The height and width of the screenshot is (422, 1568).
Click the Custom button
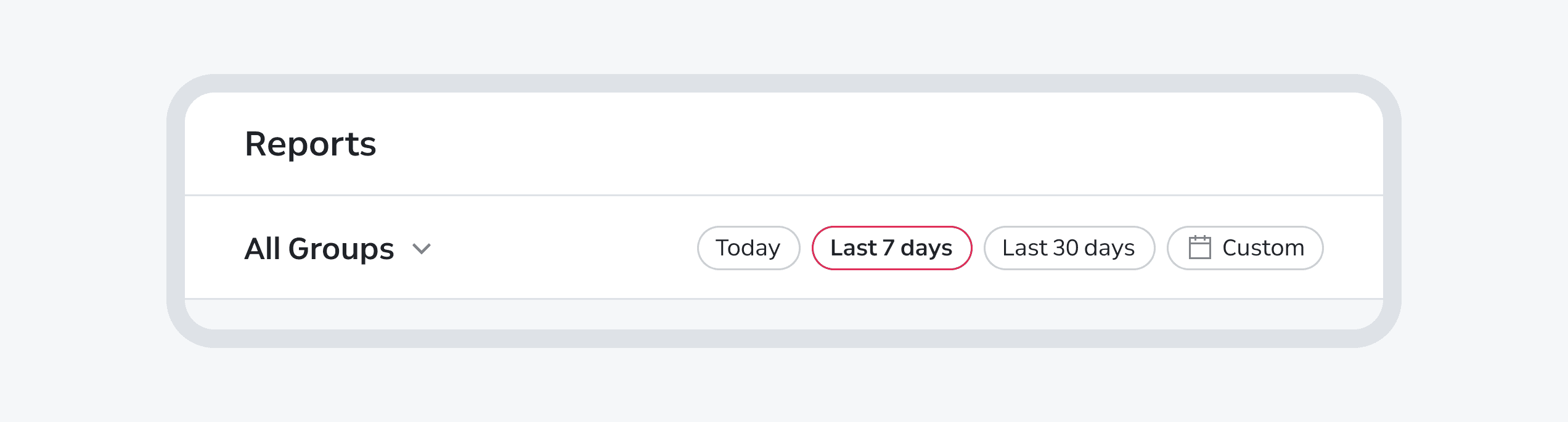point(1244,248)
